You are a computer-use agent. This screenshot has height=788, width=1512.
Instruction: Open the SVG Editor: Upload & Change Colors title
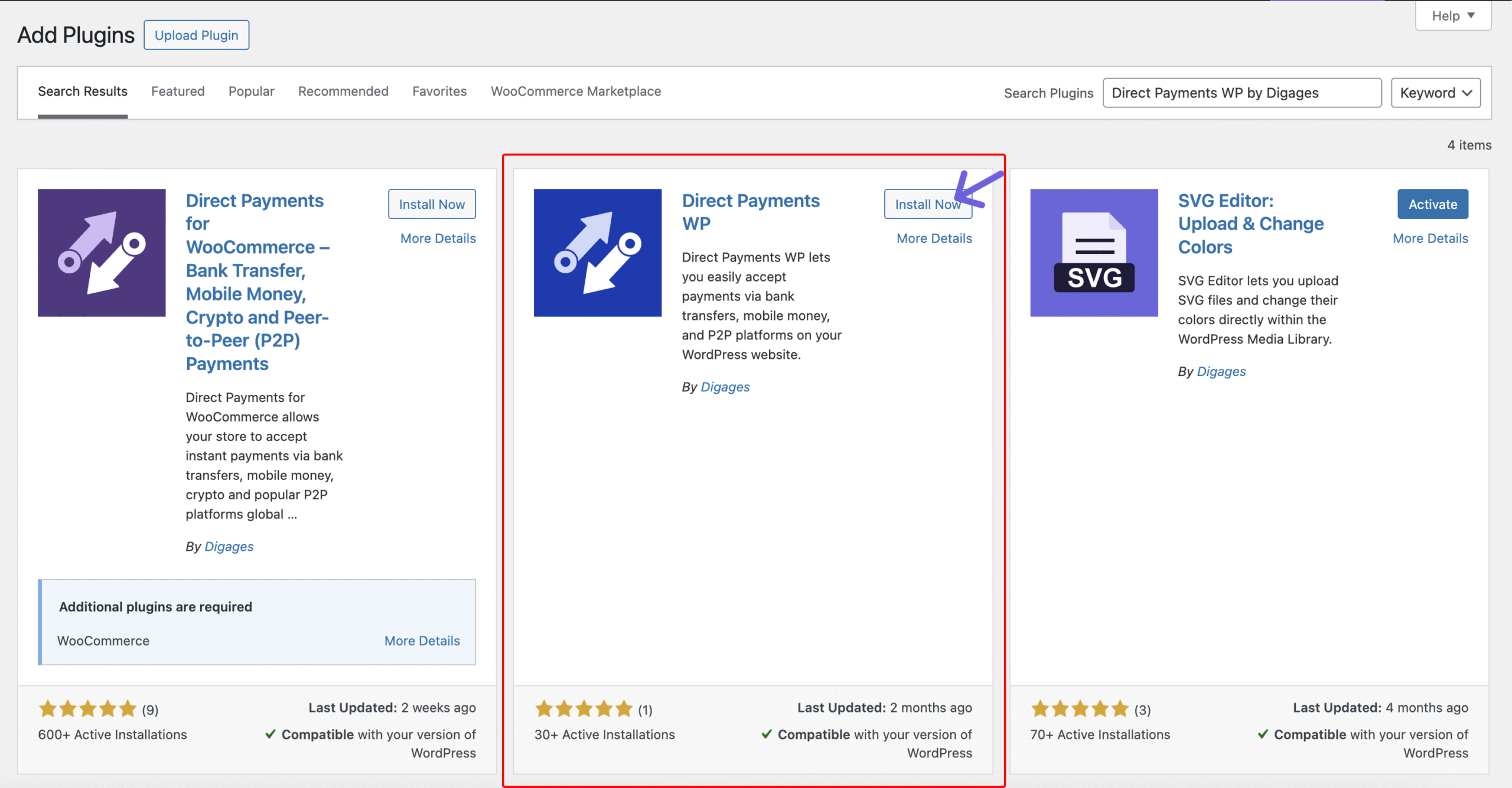point(1250,224)
